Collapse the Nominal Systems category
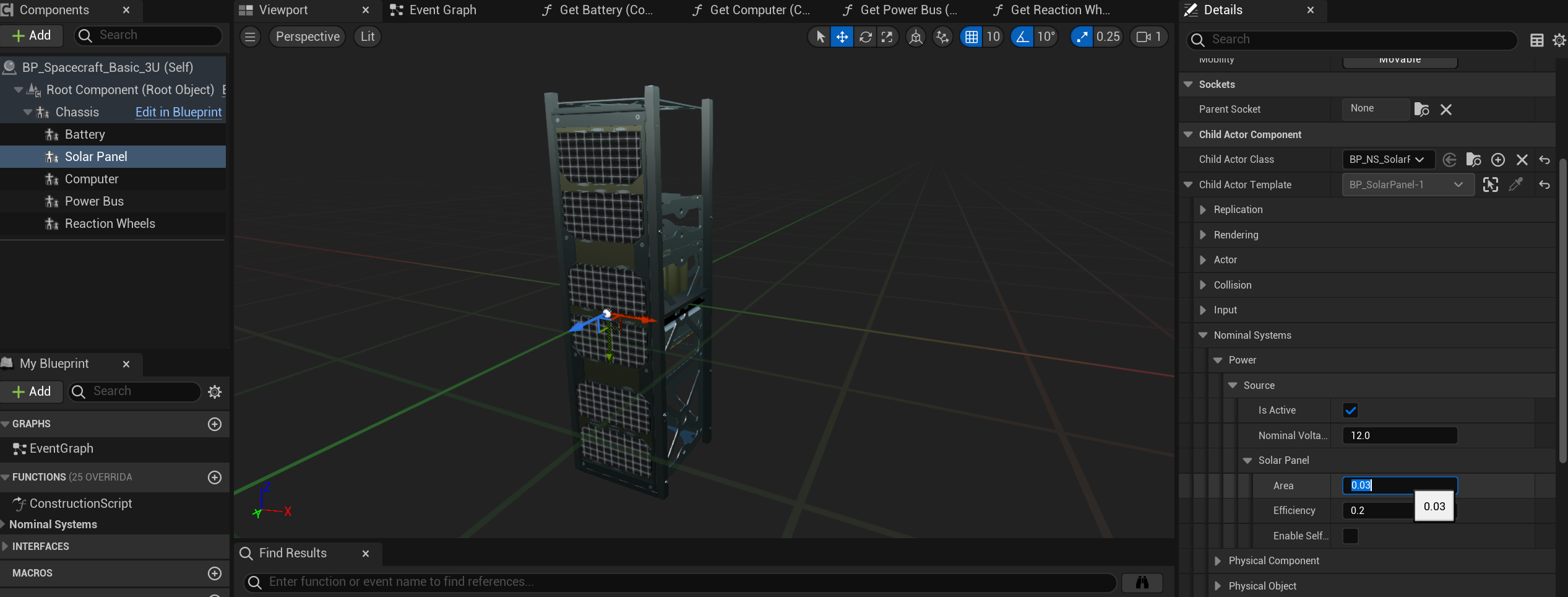Image resolution: width=1568 pixels, height=597 pixels. coord(1203,335)
